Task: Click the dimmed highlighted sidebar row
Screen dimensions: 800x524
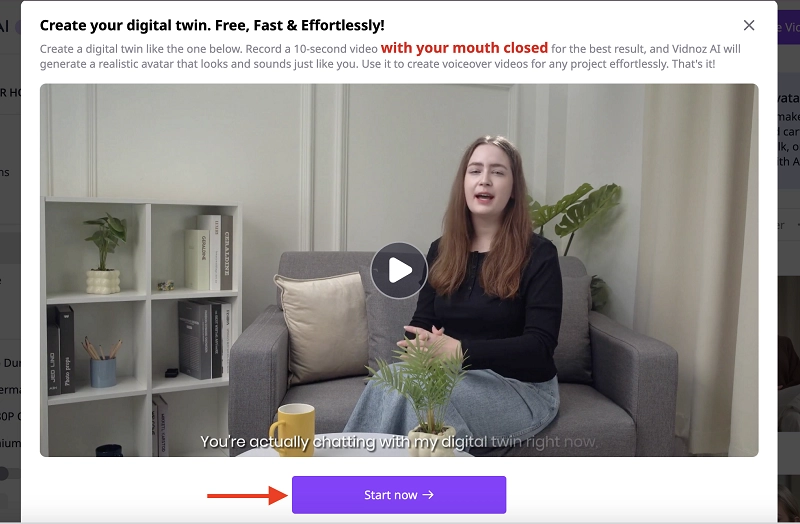Action: (x=10, y=248)
